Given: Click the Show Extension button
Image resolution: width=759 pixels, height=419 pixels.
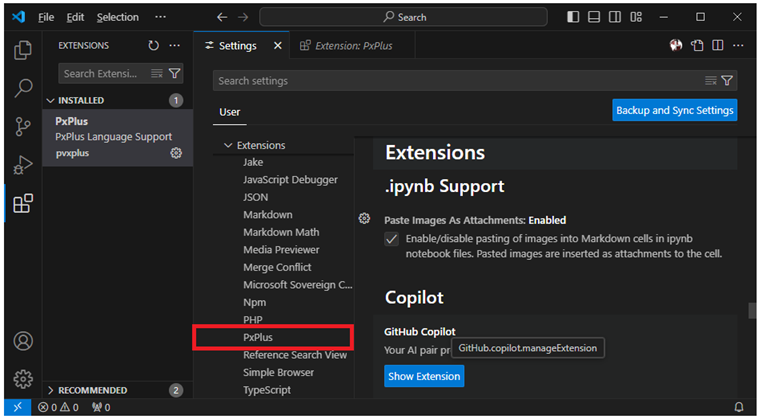Looking at the screenshot, I should coord(424,376).
